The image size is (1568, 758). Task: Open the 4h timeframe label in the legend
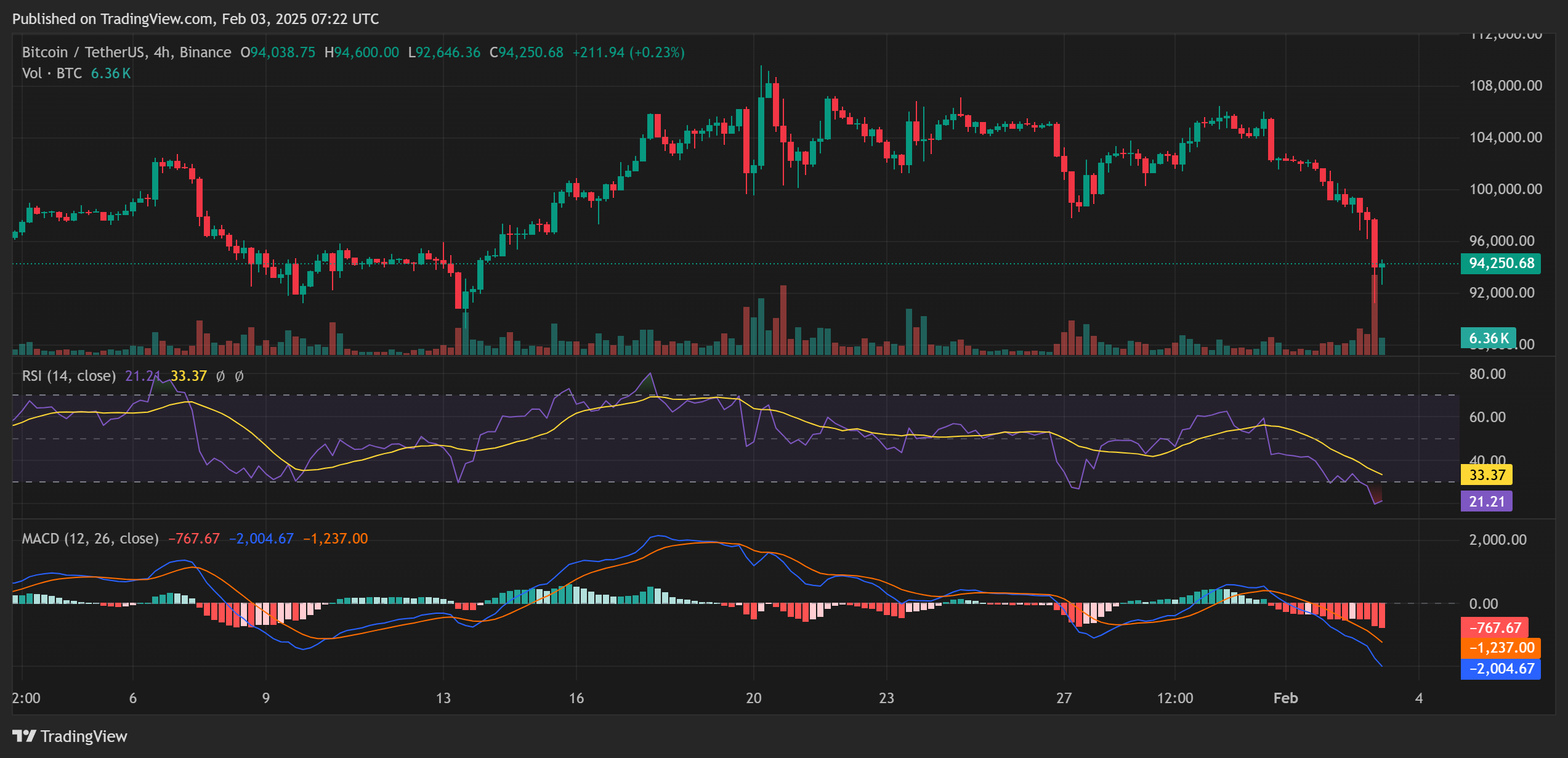click(x=163, y=52)
